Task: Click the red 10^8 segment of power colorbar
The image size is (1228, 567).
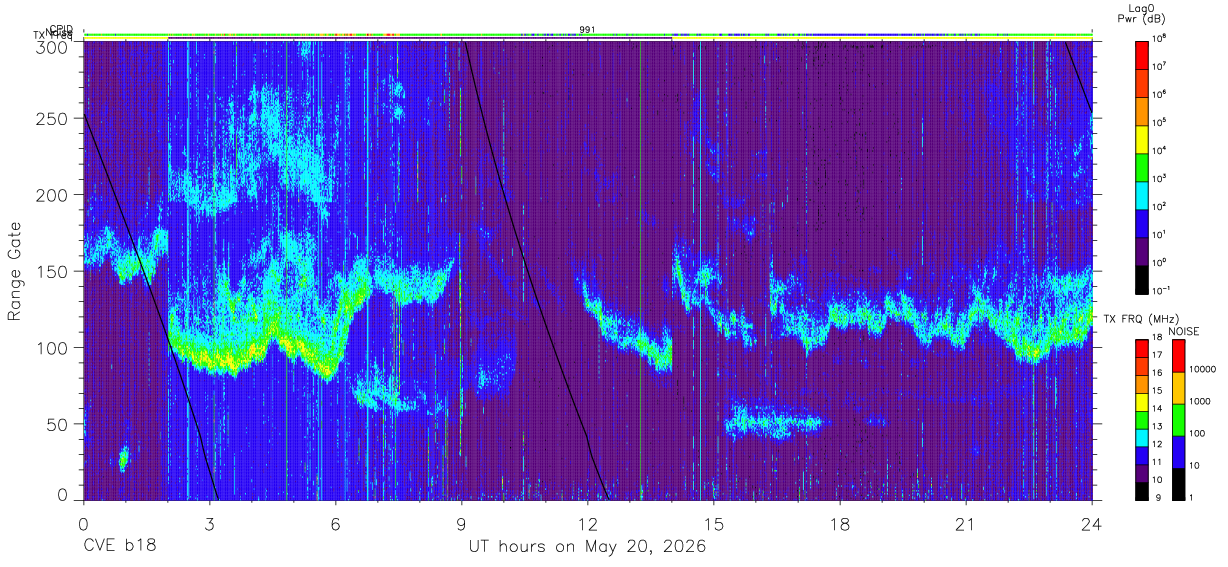Action: tap(1143, 53)
